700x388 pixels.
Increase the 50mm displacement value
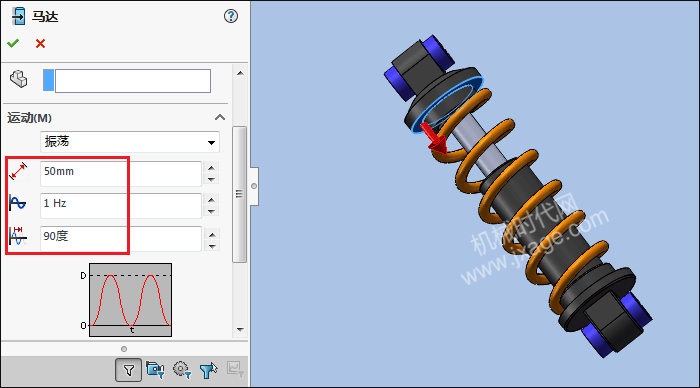pos(212,168)
